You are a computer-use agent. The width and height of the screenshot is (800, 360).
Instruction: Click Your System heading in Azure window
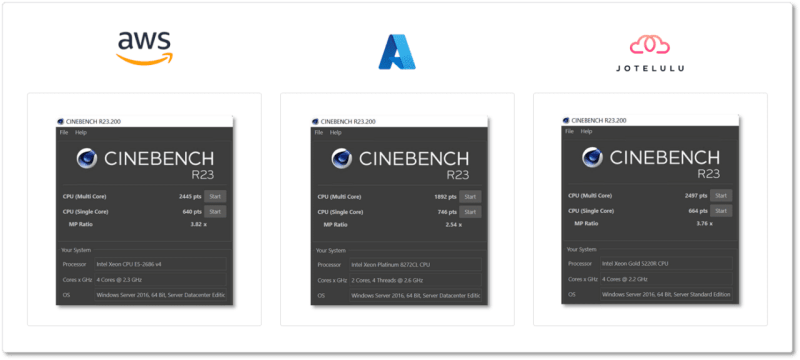331,250
